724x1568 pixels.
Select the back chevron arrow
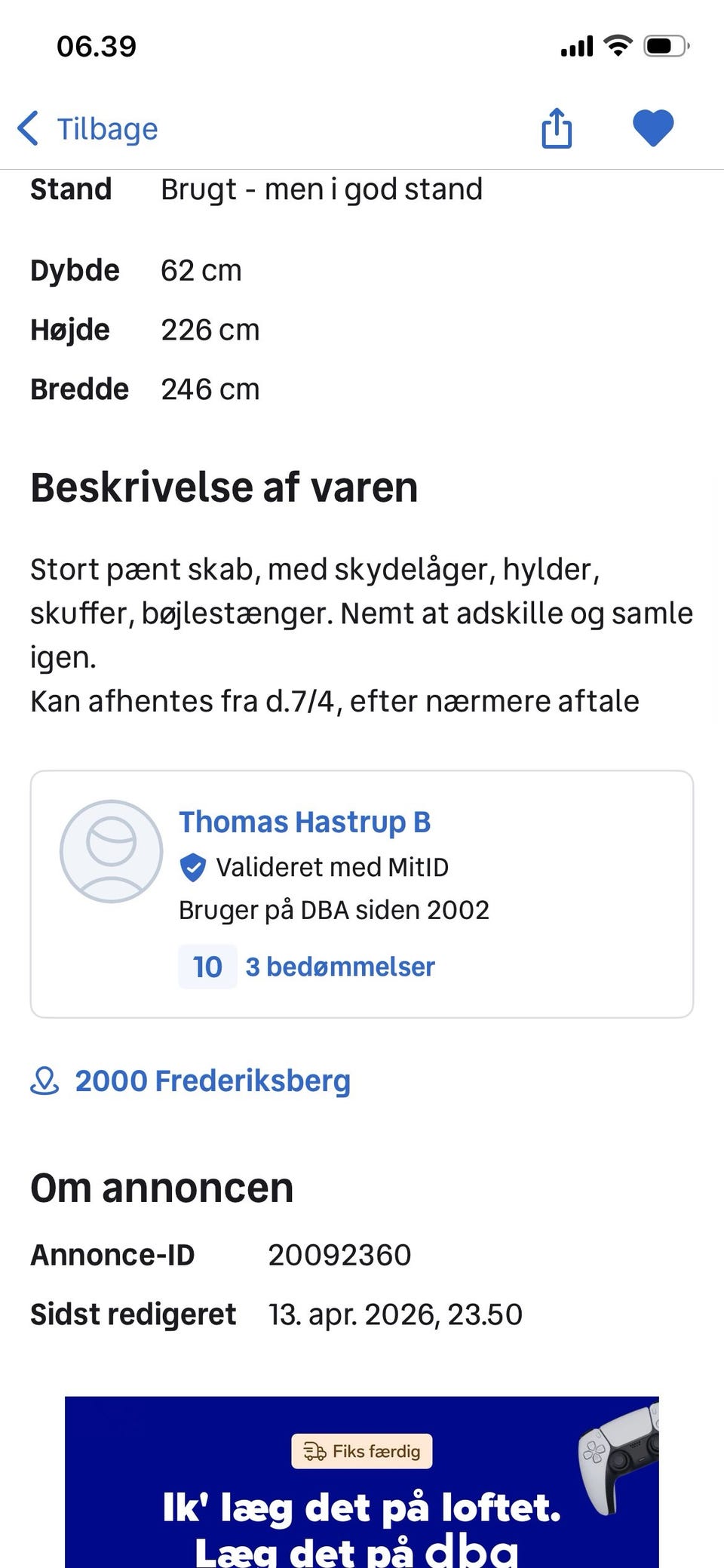coord(28,128)
